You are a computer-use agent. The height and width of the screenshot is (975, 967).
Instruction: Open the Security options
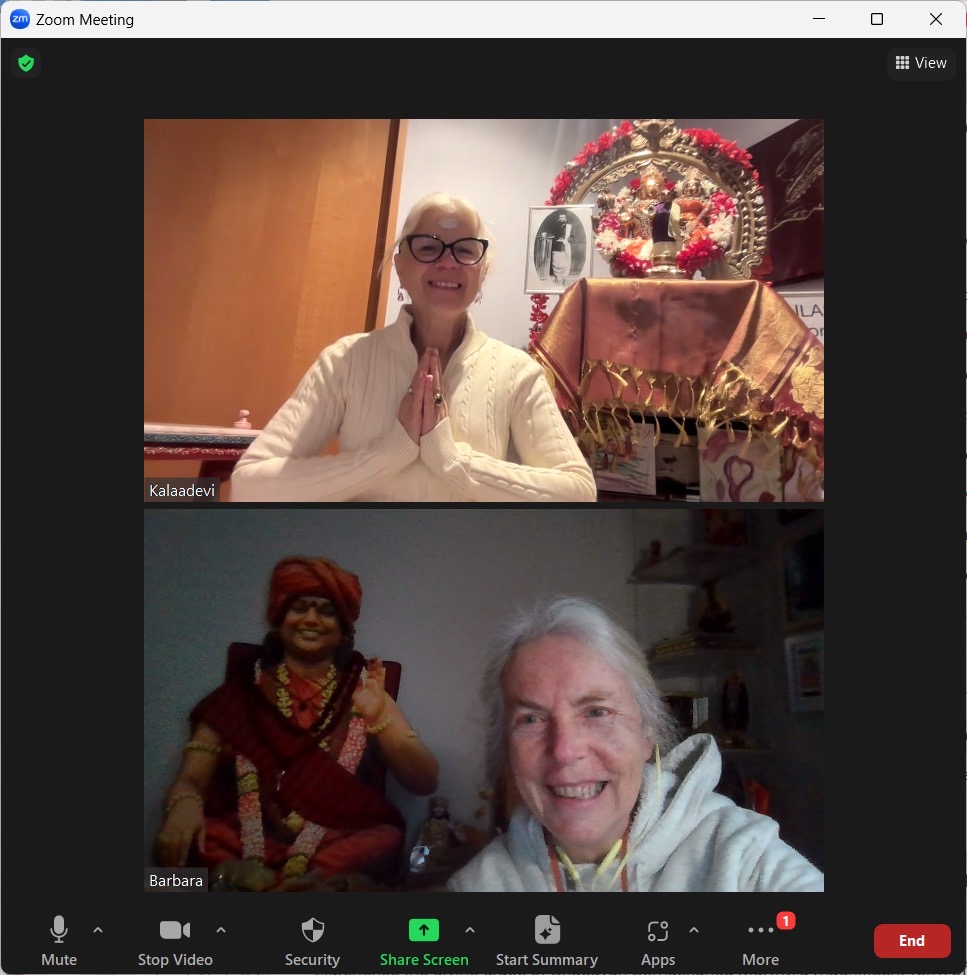click(x=312, y=941)
